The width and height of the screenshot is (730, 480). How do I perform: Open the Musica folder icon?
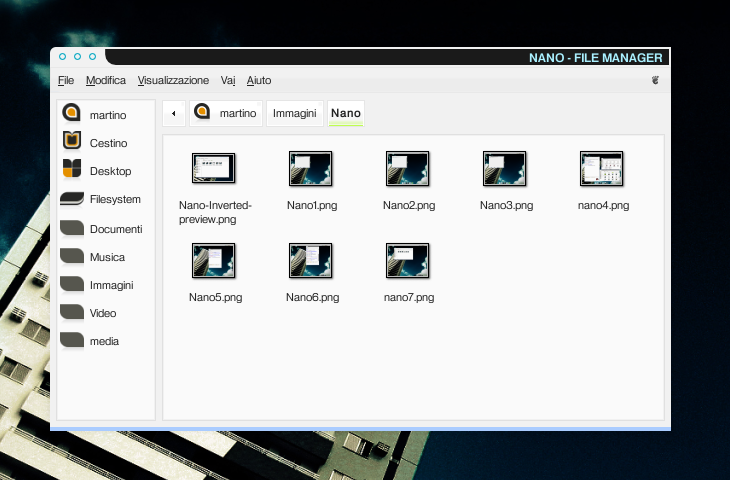(x=72, y=256)
